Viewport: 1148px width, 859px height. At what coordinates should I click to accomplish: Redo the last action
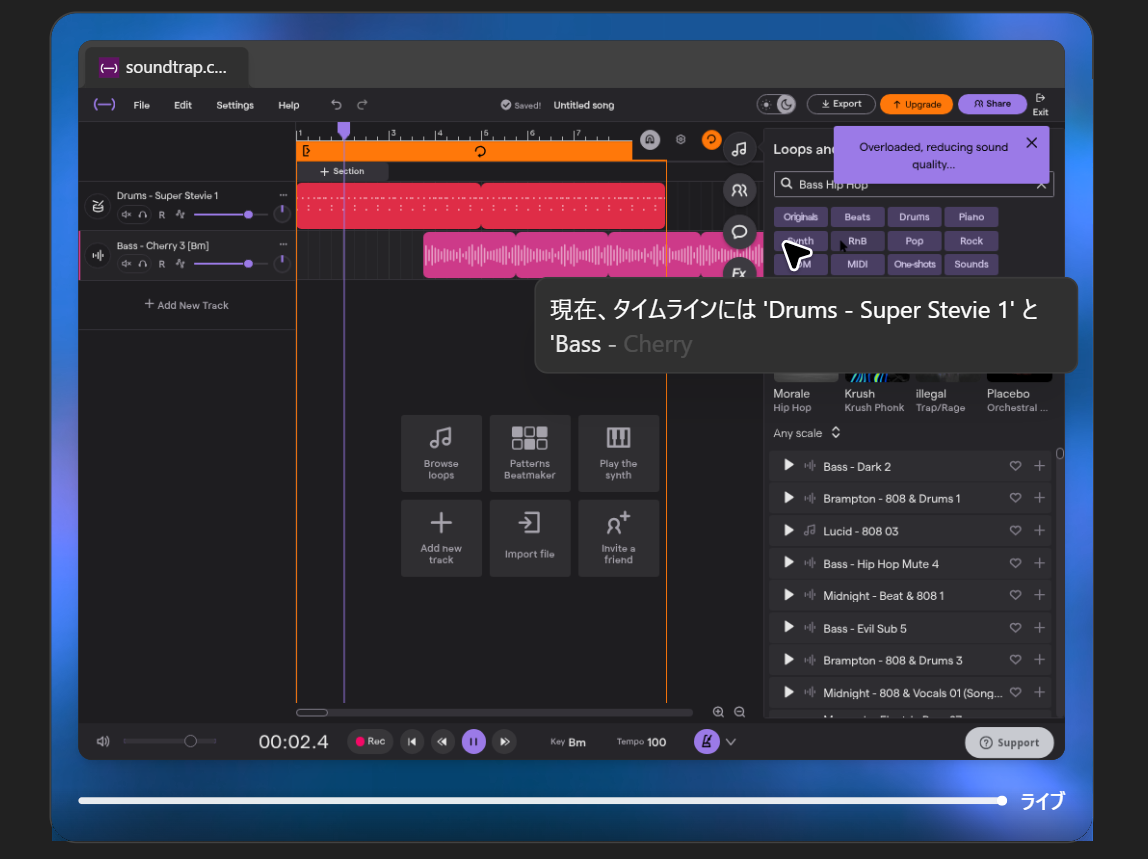(362, 105)
